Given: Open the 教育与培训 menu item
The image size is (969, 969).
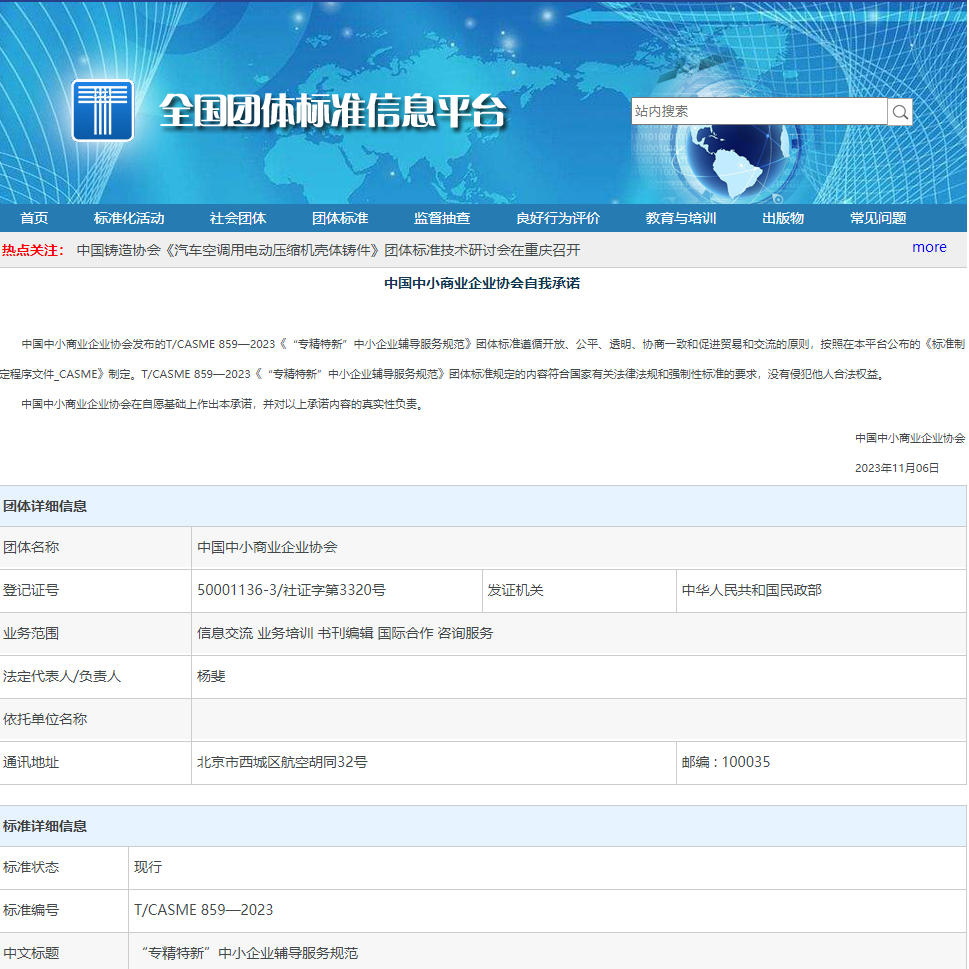Looking at the screenshot, I should click(x=680, y=218).
